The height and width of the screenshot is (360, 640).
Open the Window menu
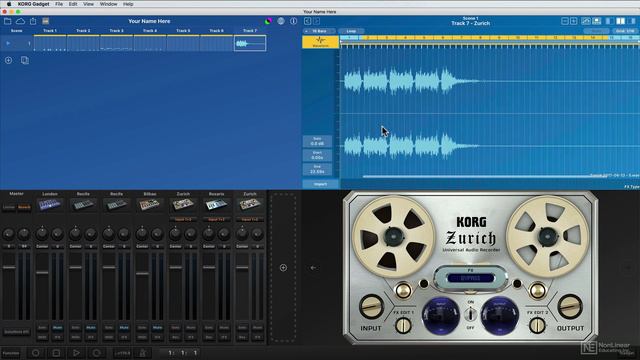[x=108, y=4]
